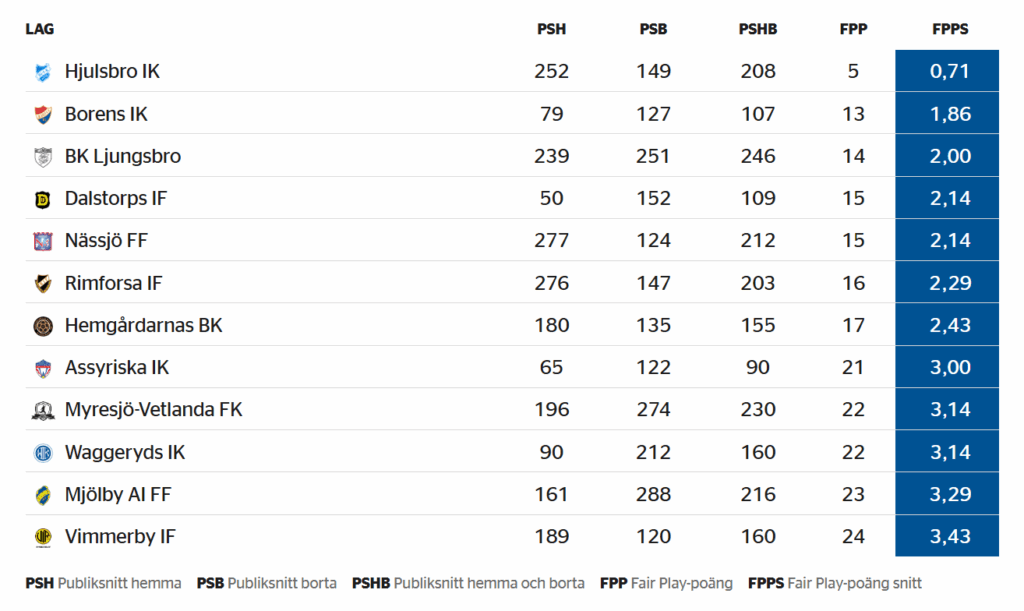1024x611 pixels.
Task: Click the Hjulsbro IK team crest
Action: [43, 72]
